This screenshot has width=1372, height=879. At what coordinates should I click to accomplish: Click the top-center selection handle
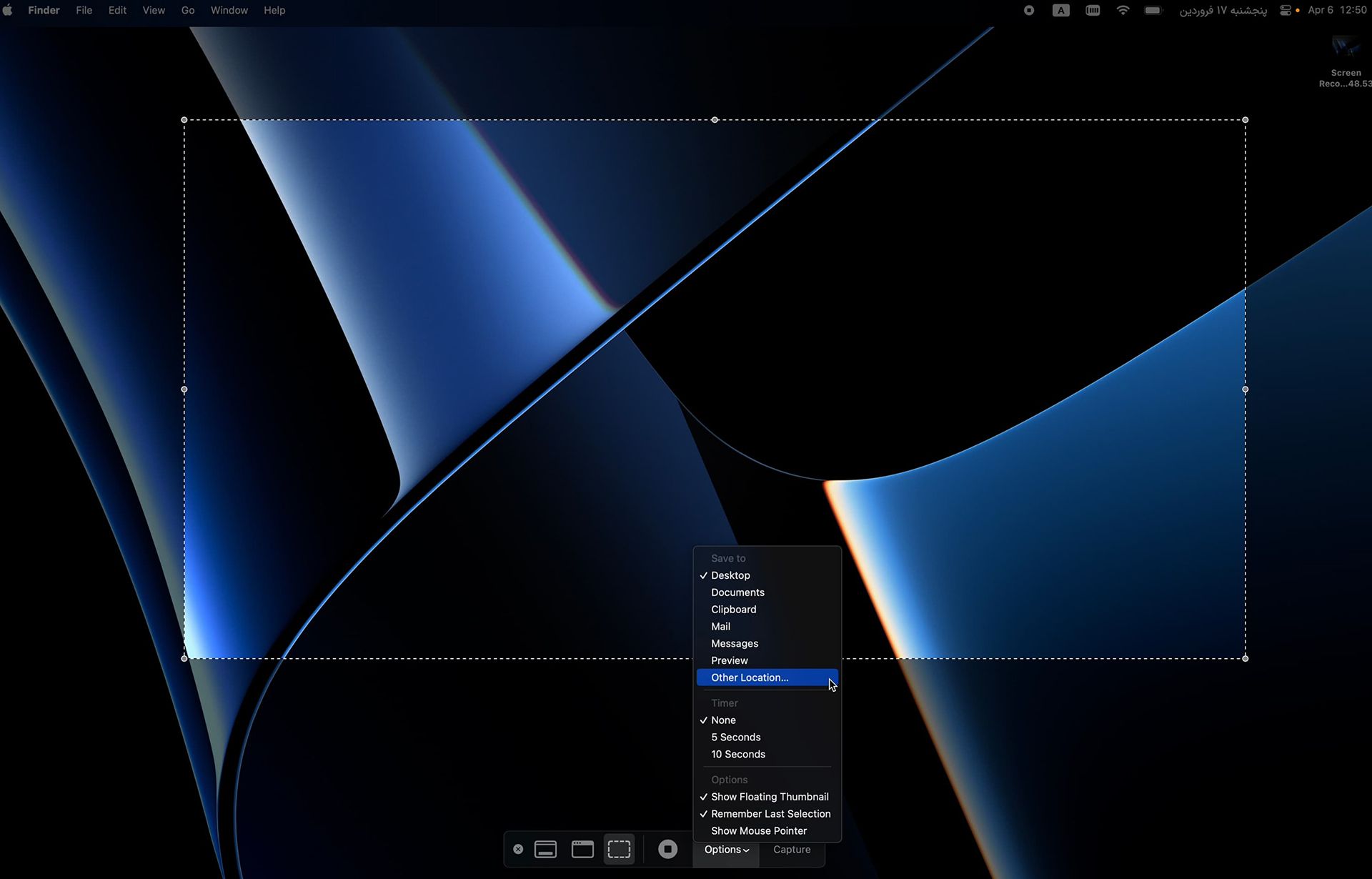(715, 120)
